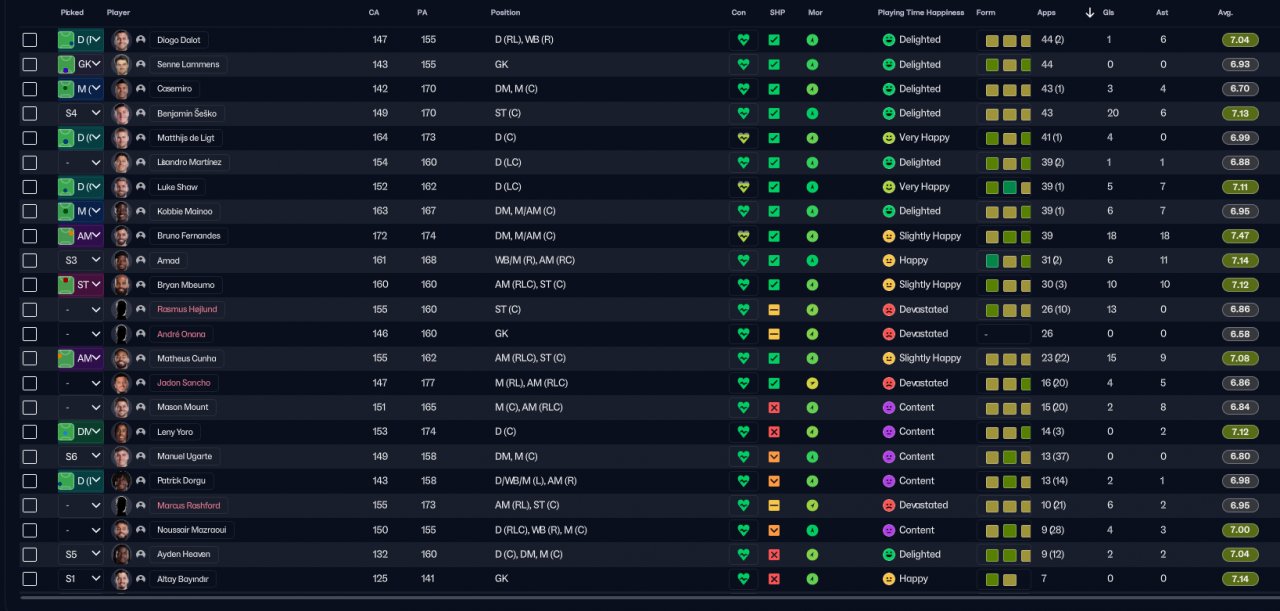Click Jadon Sancho's yellow morale icon
Screen dimensions: 1280x611
812,383
